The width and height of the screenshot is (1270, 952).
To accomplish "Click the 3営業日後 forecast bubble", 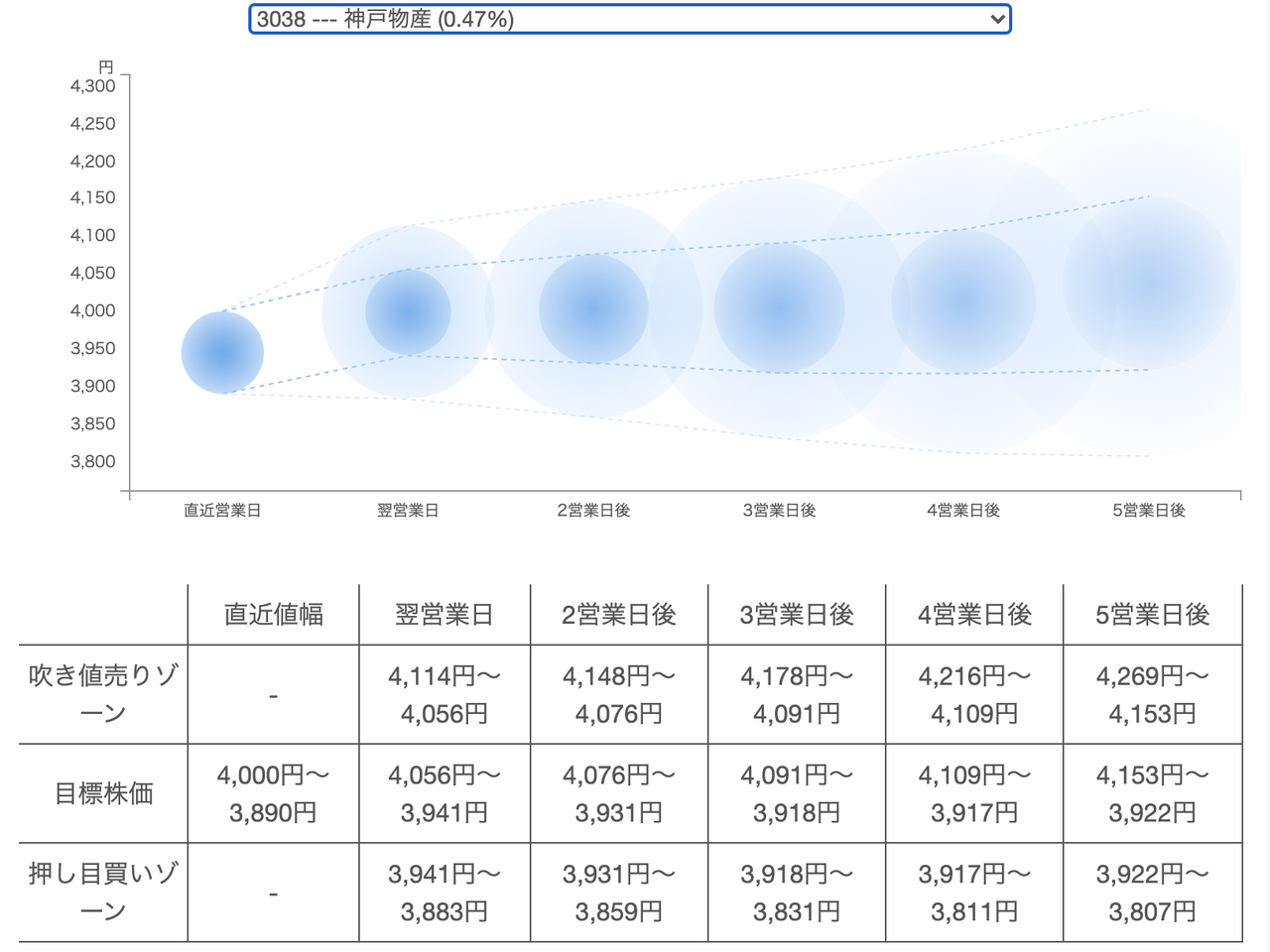I will [x=779, y=308].
